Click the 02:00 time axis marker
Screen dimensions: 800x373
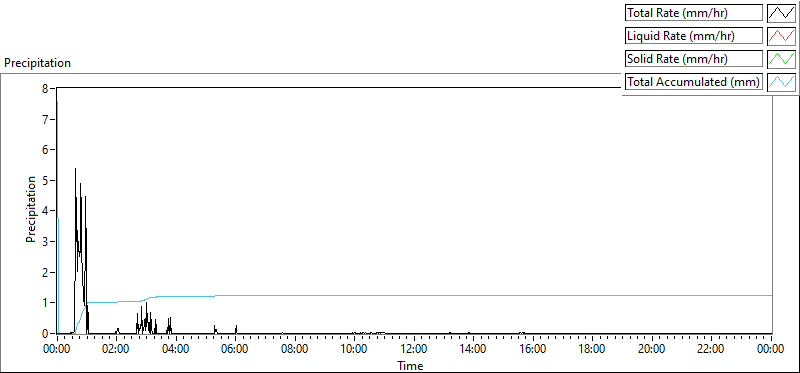(116, 350)
